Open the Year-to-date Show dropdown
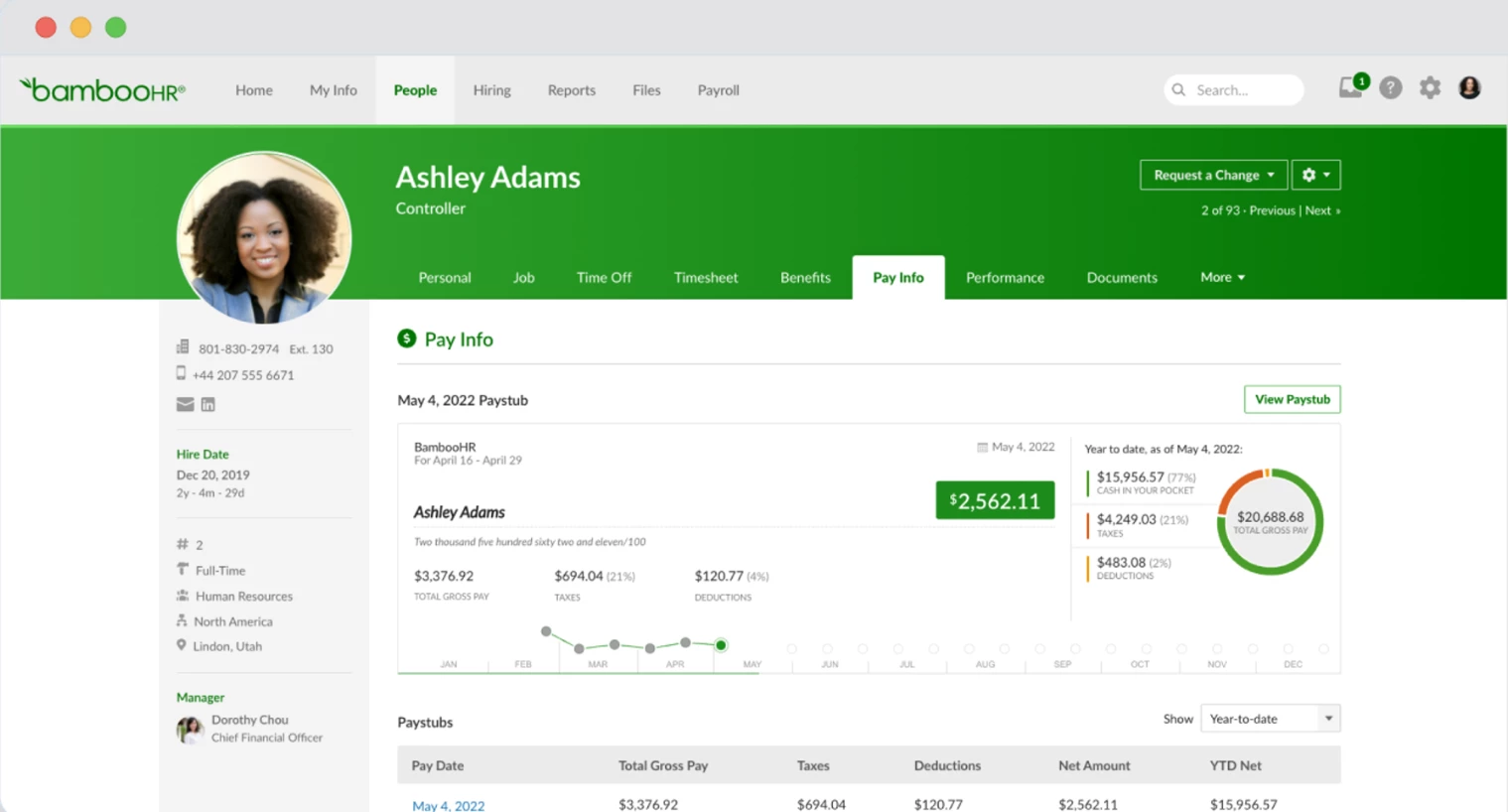The image size is (1508, 812). pos(1271,719)
